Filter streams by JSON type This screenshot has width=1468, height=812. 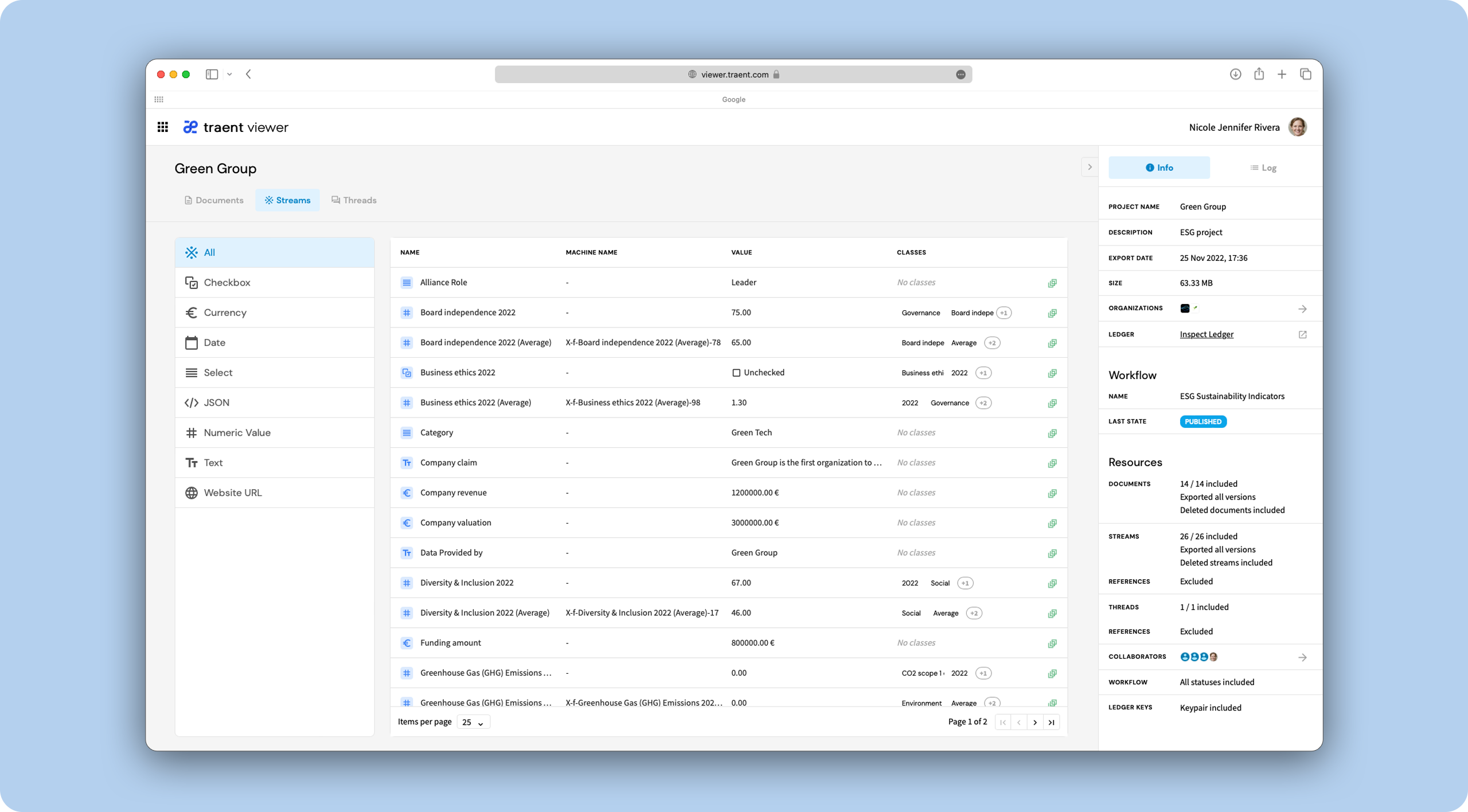click(x=275, y=403)
